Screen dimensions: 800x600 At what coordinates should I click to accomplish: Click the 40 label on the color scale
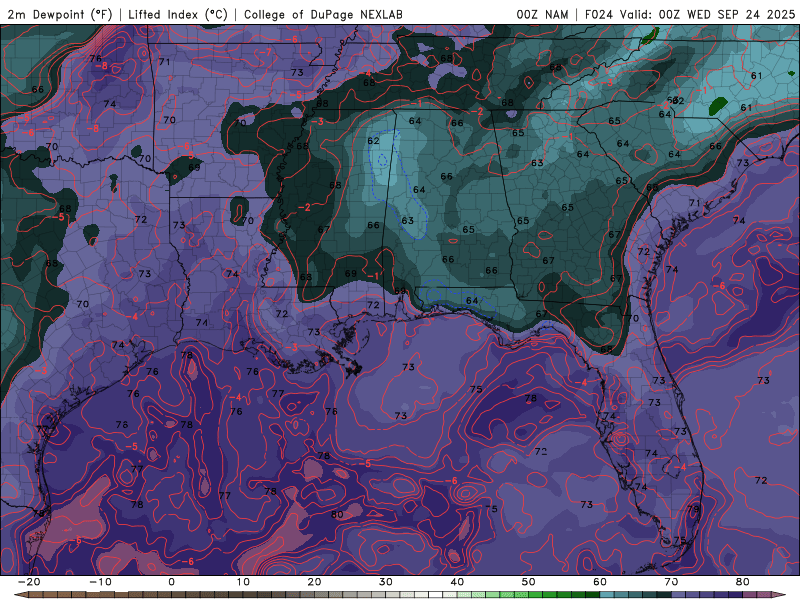click(x=457, y=582)
